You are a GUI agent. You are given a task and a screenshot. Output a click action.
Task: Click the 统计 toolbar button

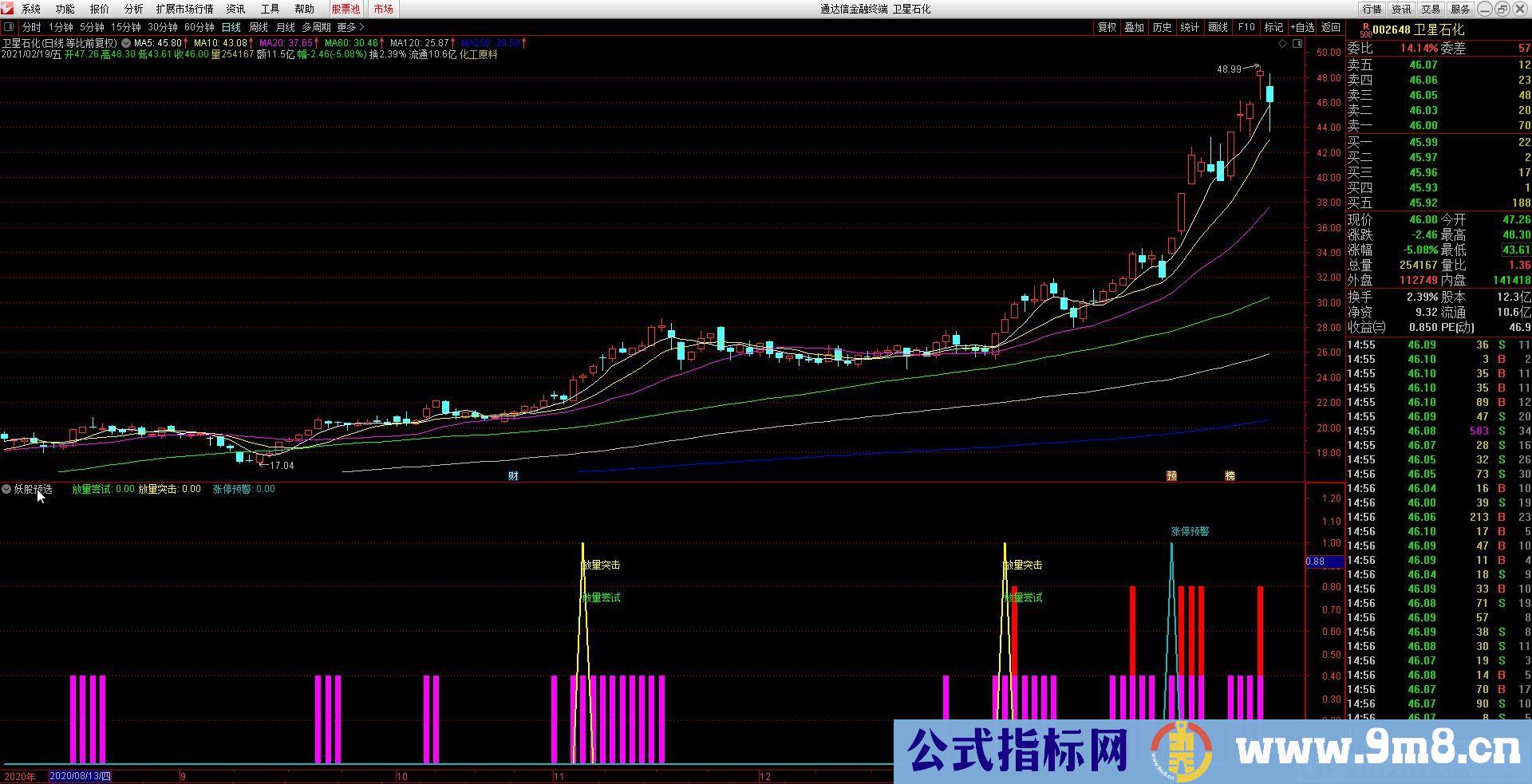click(1190, 27)
